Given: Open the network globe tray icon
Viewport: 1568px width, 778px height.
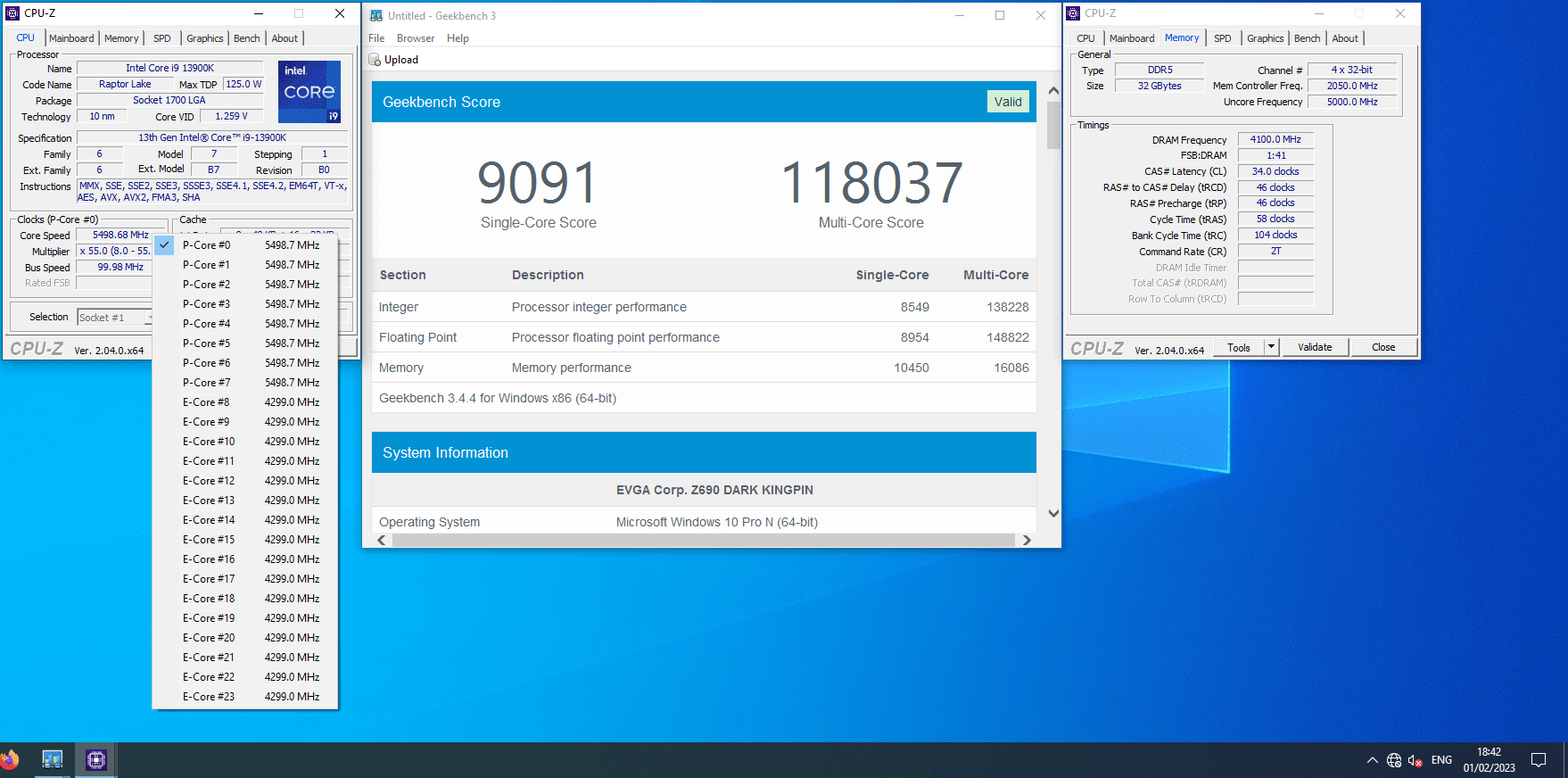Looking at the screenshot, I should click(x=1394, y=760).
